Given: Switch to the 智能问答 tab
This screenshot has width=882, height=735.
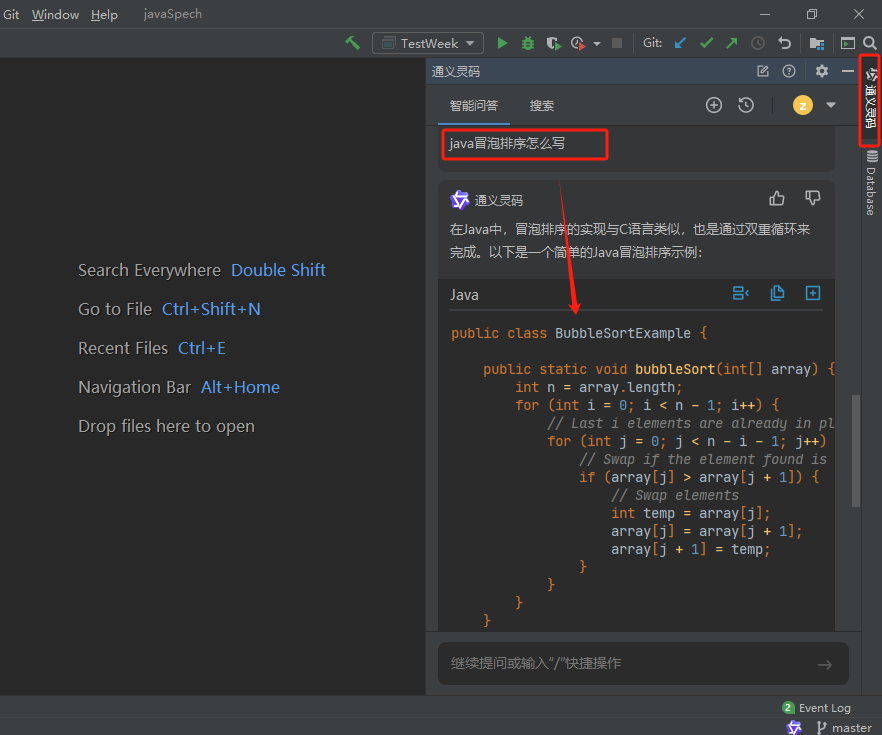Looking at the screenshot, I should 474,106.
